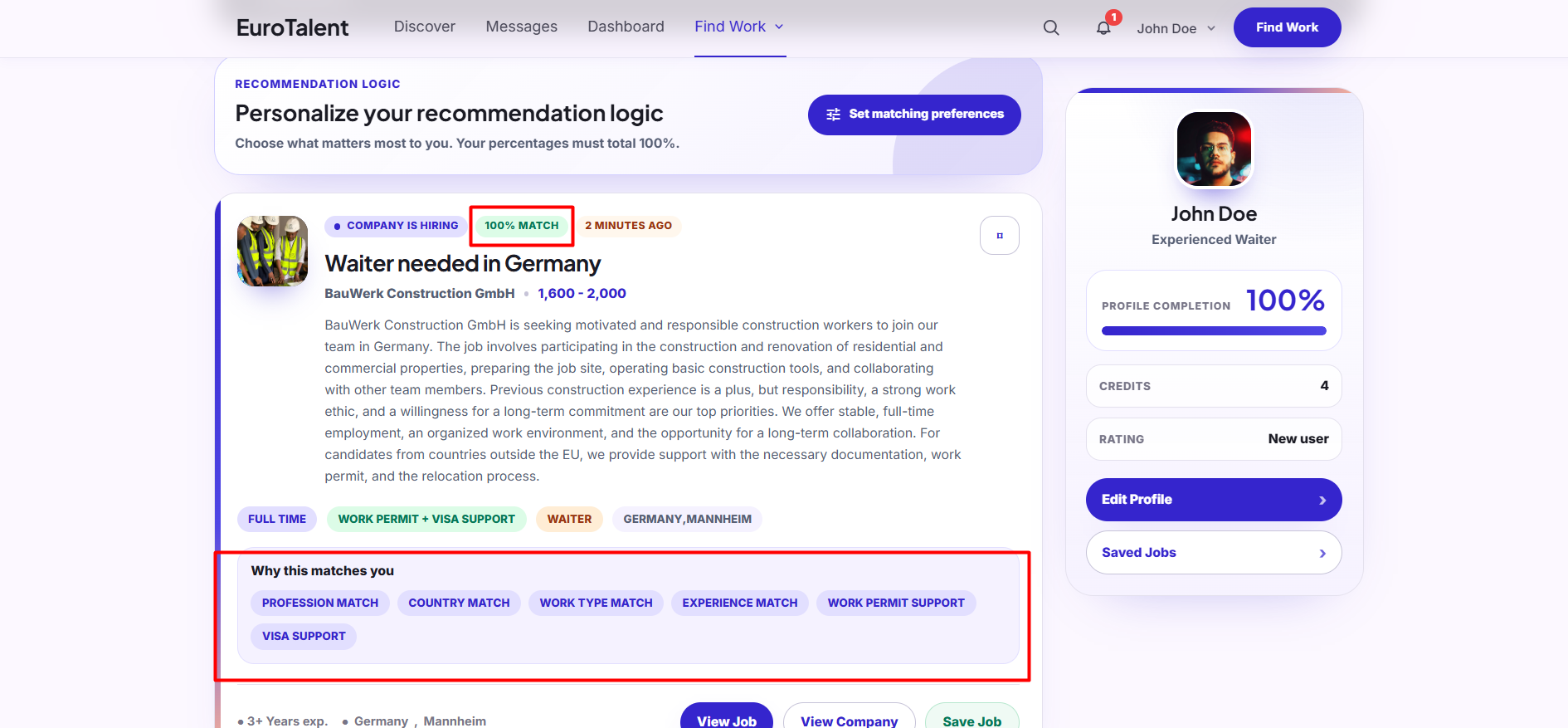Open the notifications bell

click(1103, 27)
